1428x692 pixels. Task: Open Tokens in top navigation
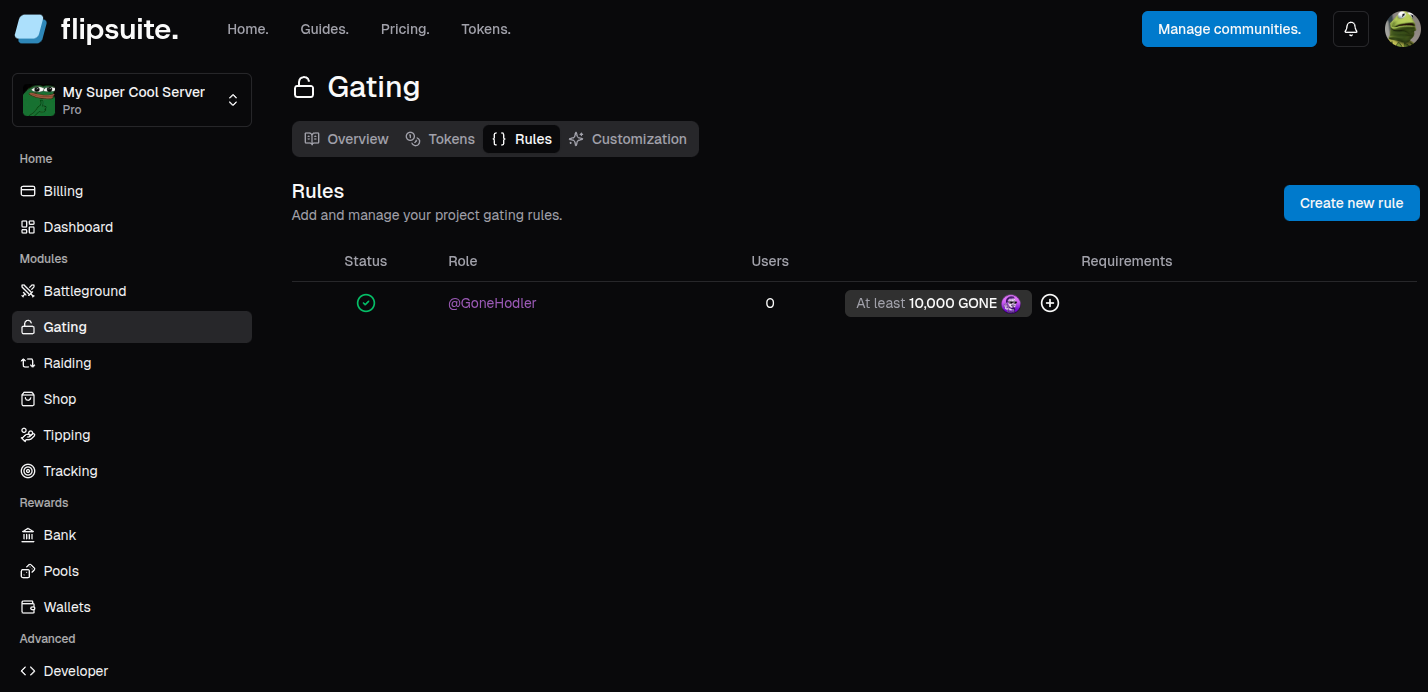click(x=486, y=29)
